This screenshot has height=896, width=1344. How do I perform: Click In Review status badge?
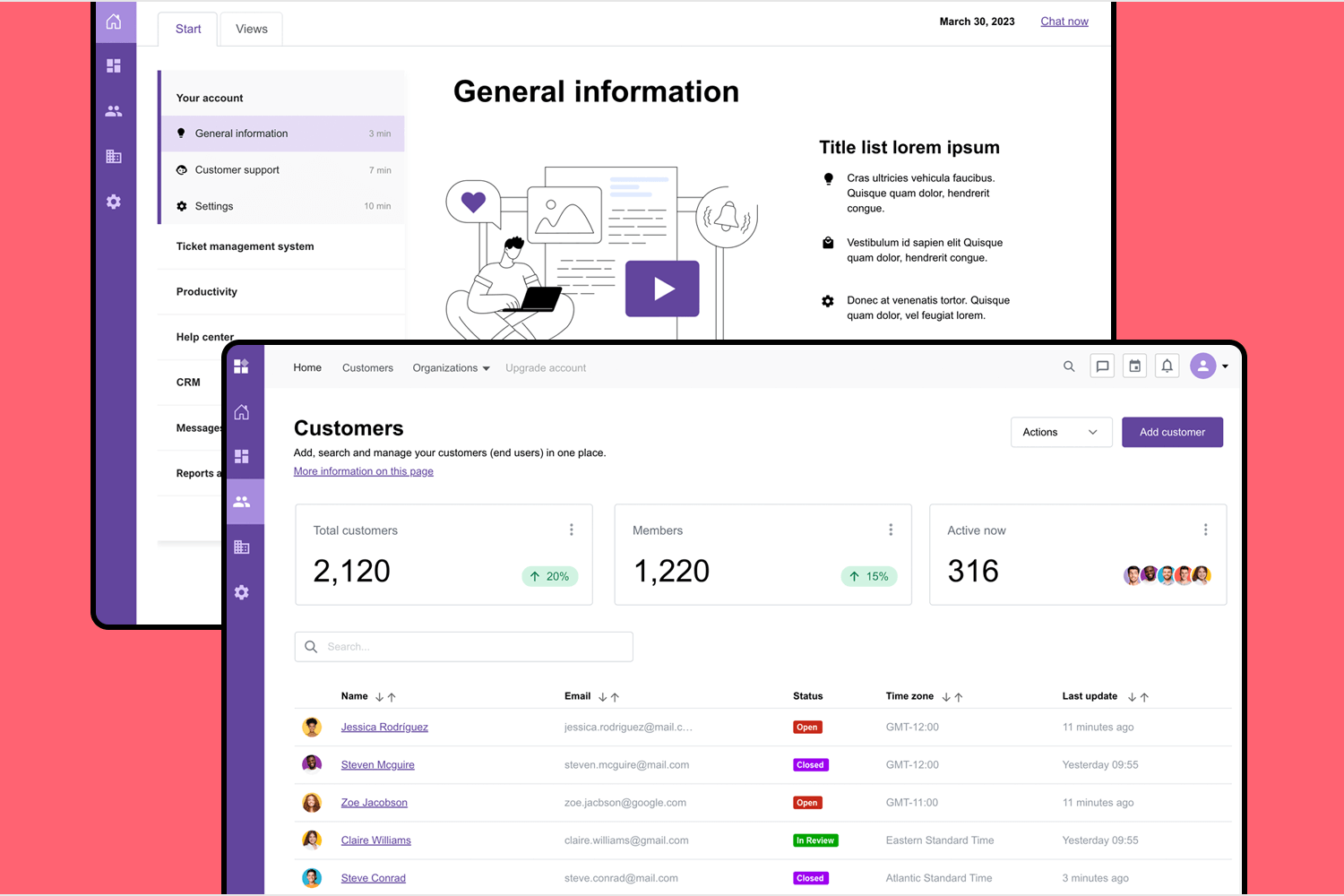tap(815, 840)
